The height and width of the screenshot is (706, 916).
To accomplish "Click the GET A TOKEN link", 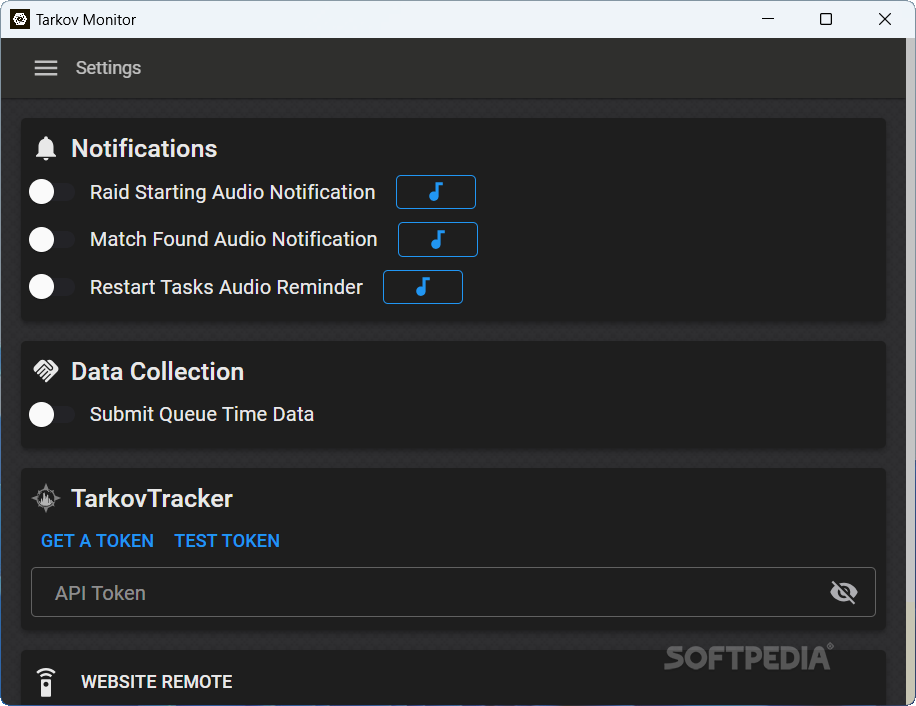I will (x=97, y=541).
